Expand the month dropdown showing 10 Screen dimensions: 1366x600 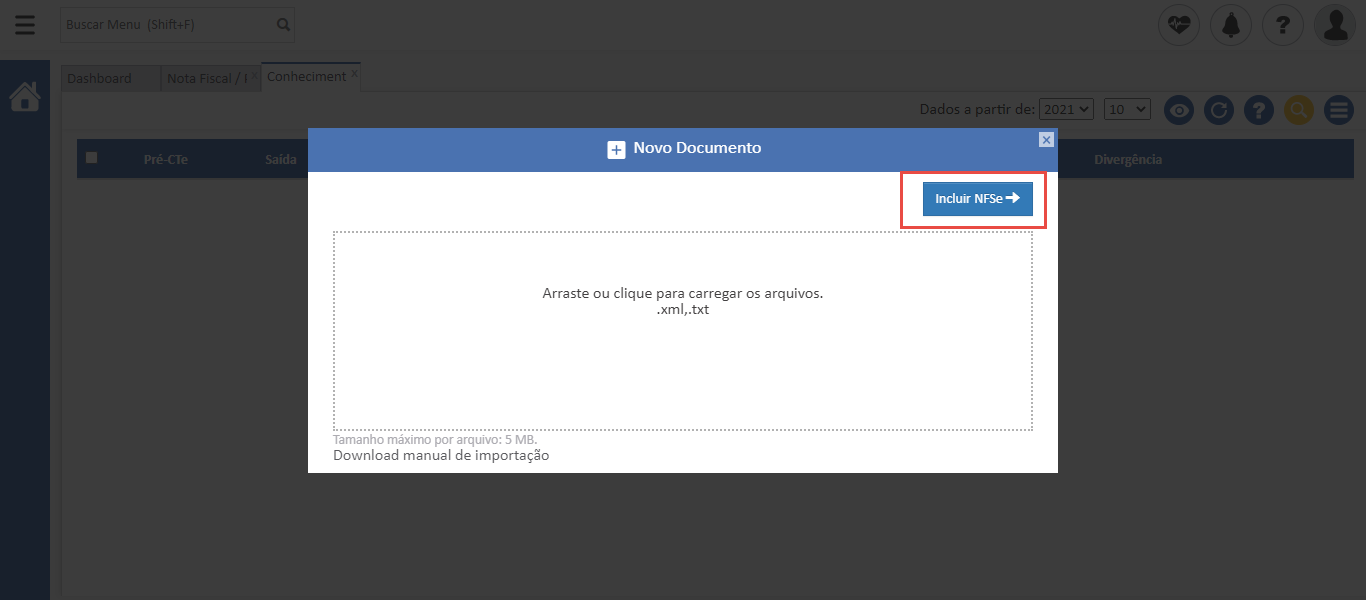pos(1127,109)
